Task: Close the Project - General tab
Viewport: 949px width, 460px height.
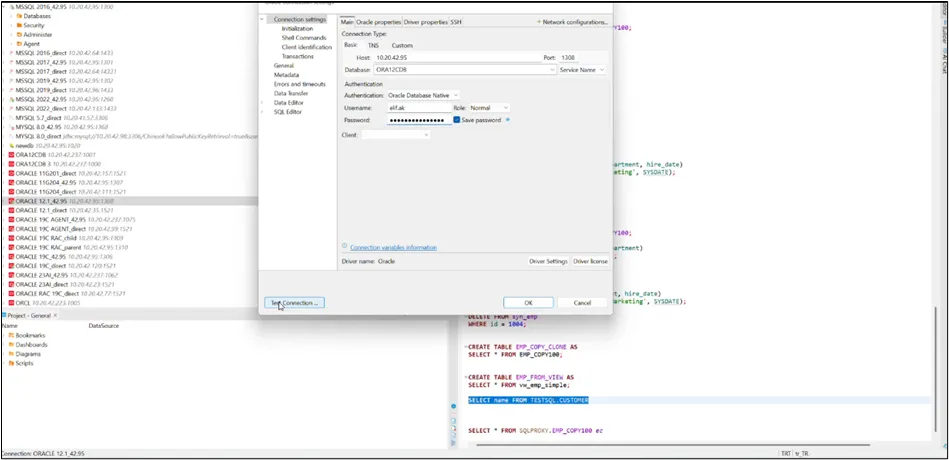Action: [x=55, y=315]
